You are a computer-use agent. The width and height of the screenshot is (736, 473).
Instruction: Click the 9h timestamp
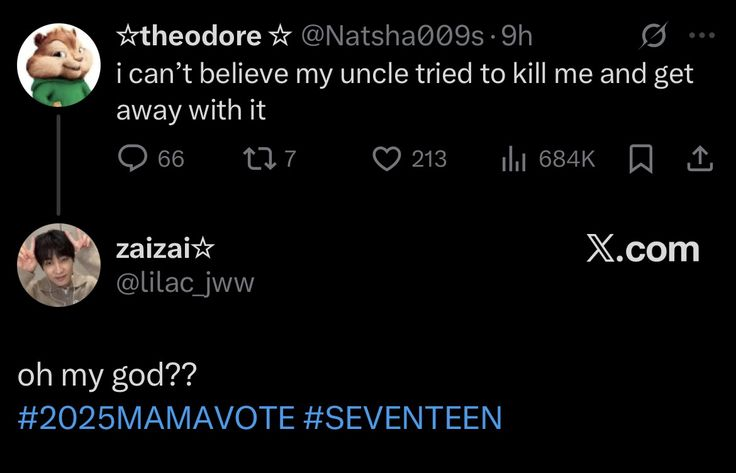pos(516,36)
